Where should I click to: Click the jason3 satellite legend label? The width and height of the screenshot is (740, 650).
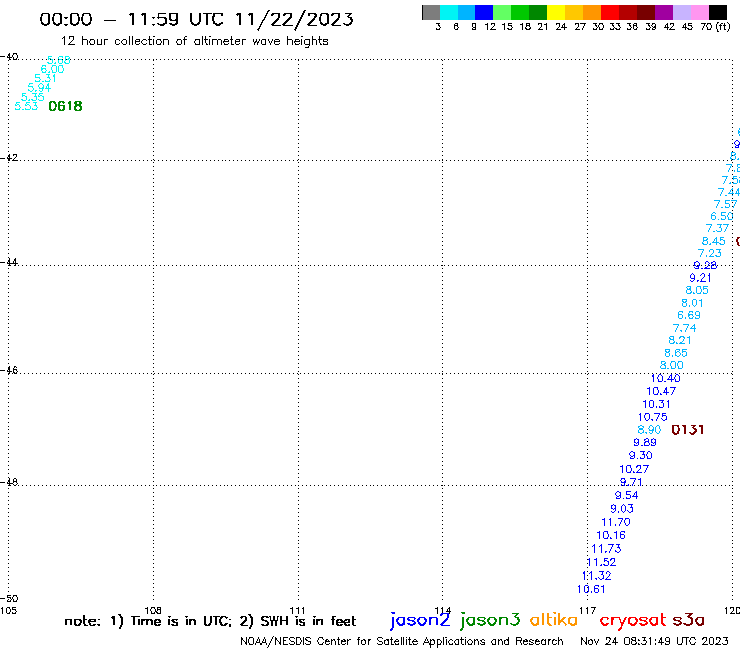(490, 620)
